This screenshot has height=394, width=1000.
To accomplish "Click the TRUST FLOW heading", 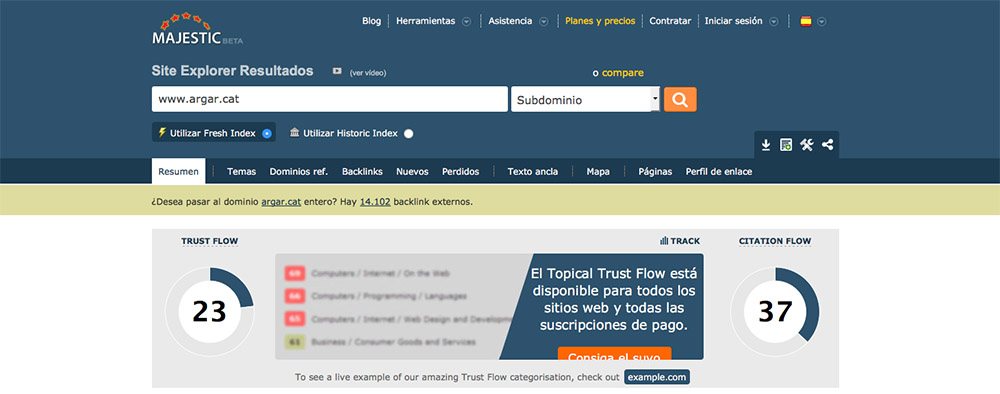I will coord(210,241).
